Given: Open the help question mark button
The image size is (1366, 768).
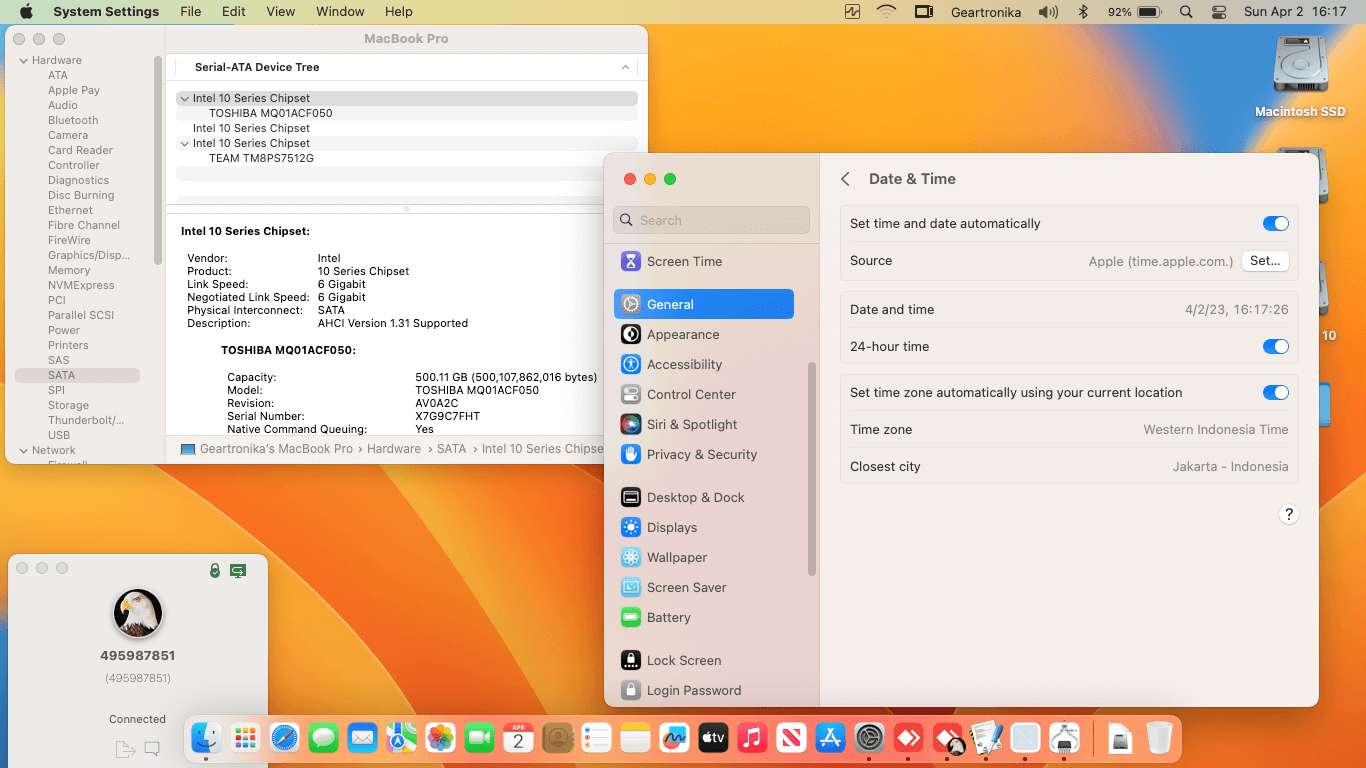Looking at the screenshot, I should tap(1289, 515).
